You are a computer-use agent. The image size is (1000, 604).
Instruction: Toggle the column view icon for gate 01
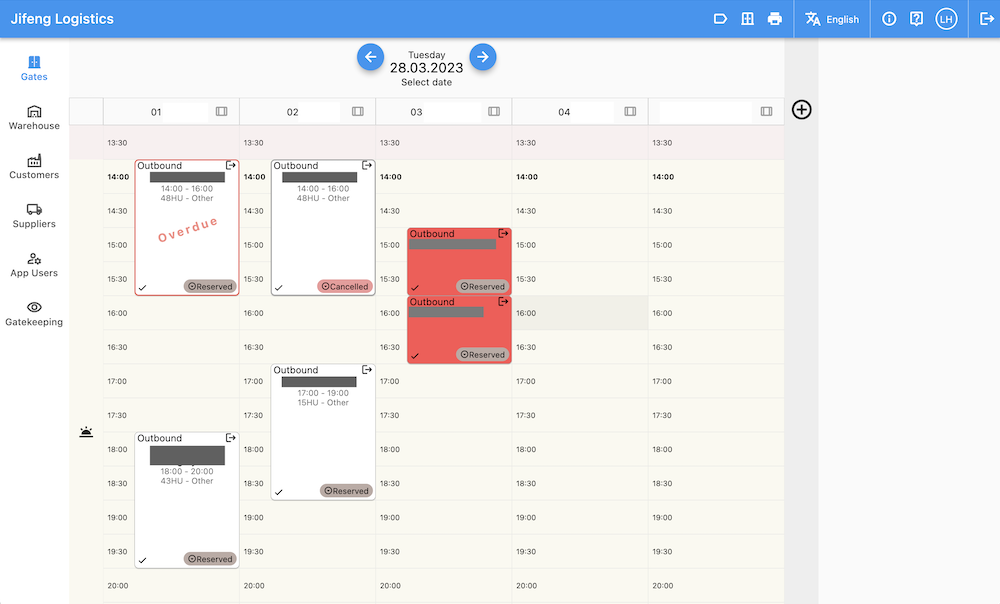coord(222,112)
